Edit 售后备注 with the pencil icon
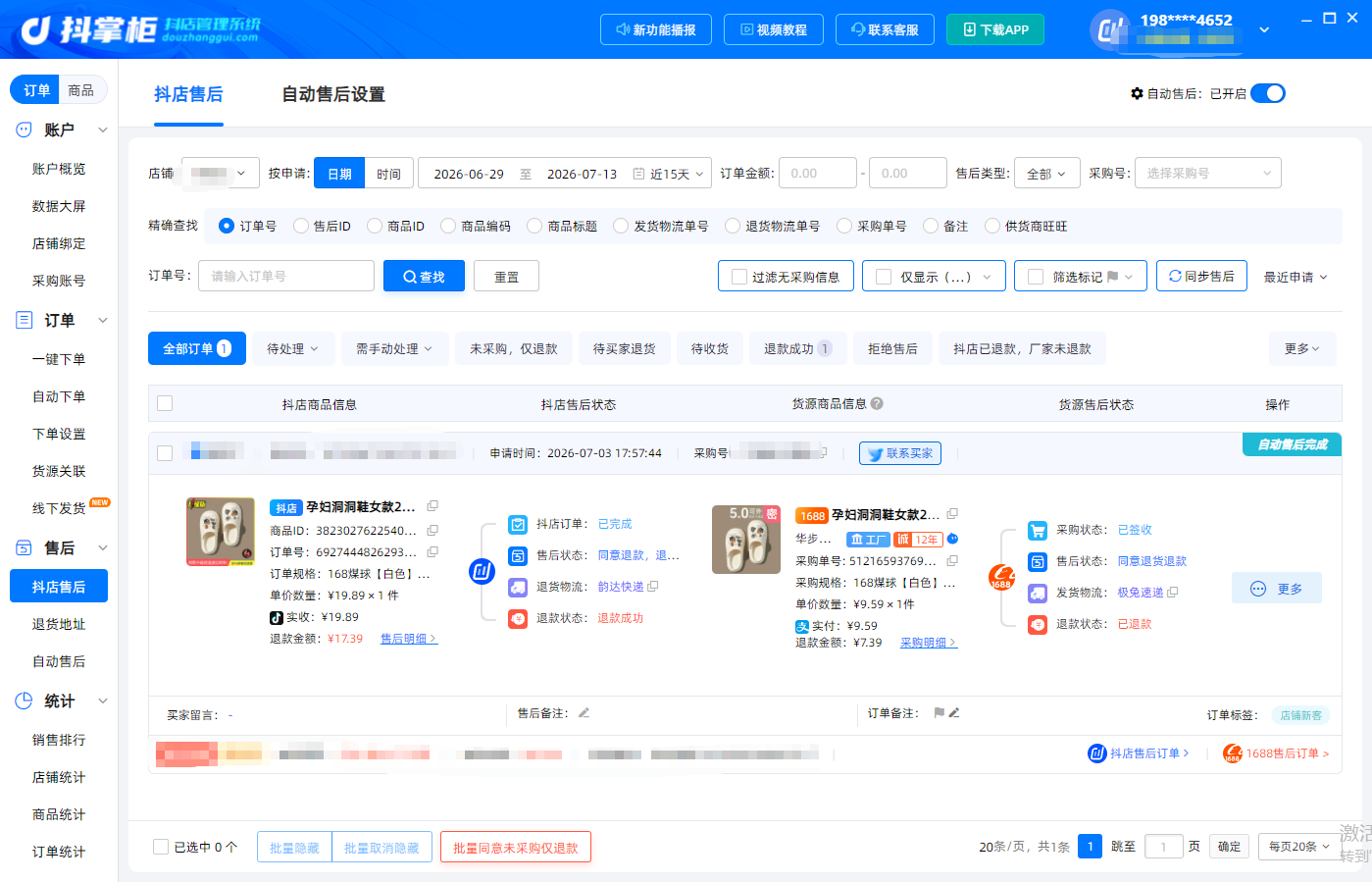The height and width of the screenshot is (882, 1372). [x=584, y=713]
